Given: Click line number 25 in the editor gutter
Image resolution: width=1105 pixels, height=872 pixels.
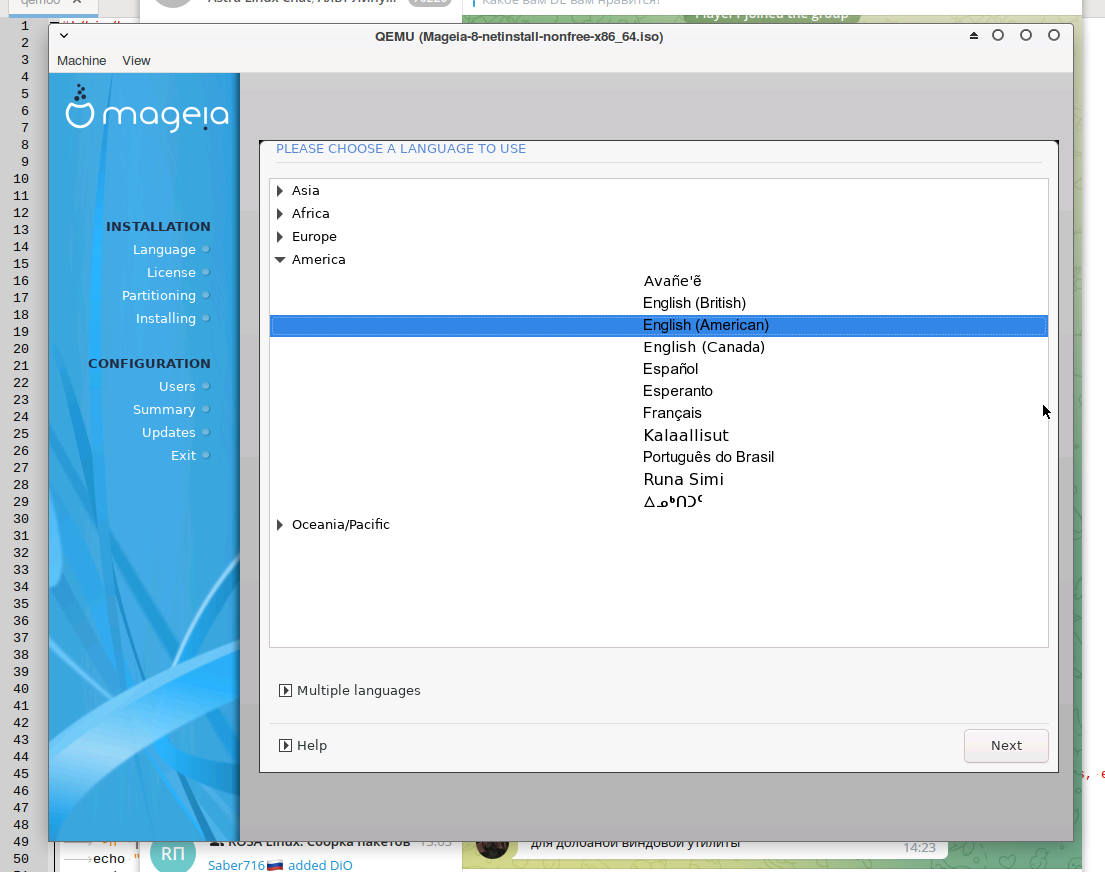Looking at the screenshot, I should coord(21,434).
